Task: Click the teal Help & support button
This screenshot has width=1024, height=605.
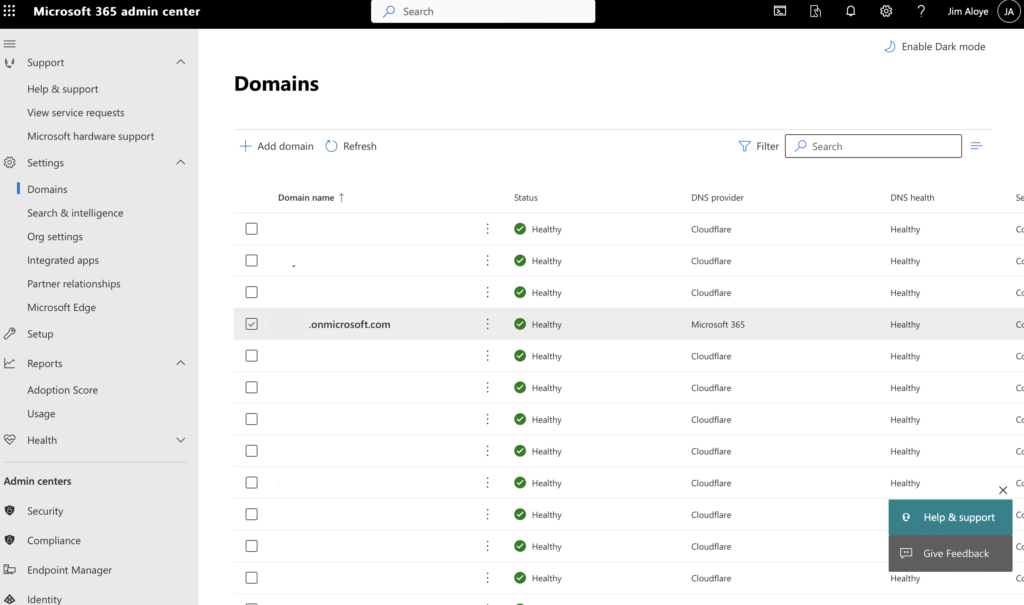Action: (x=950, y=517)
